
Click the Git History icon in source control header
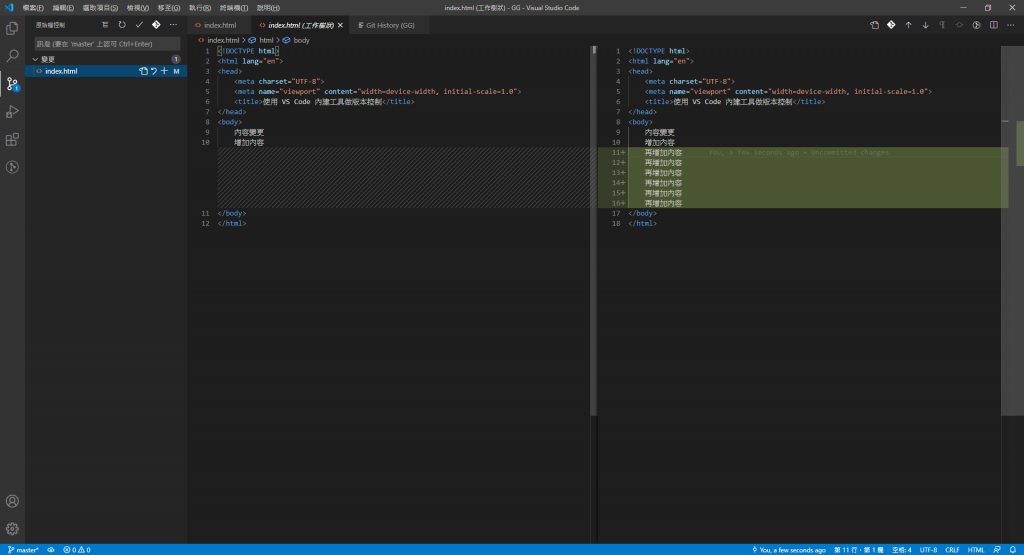(x=156, y=25)
